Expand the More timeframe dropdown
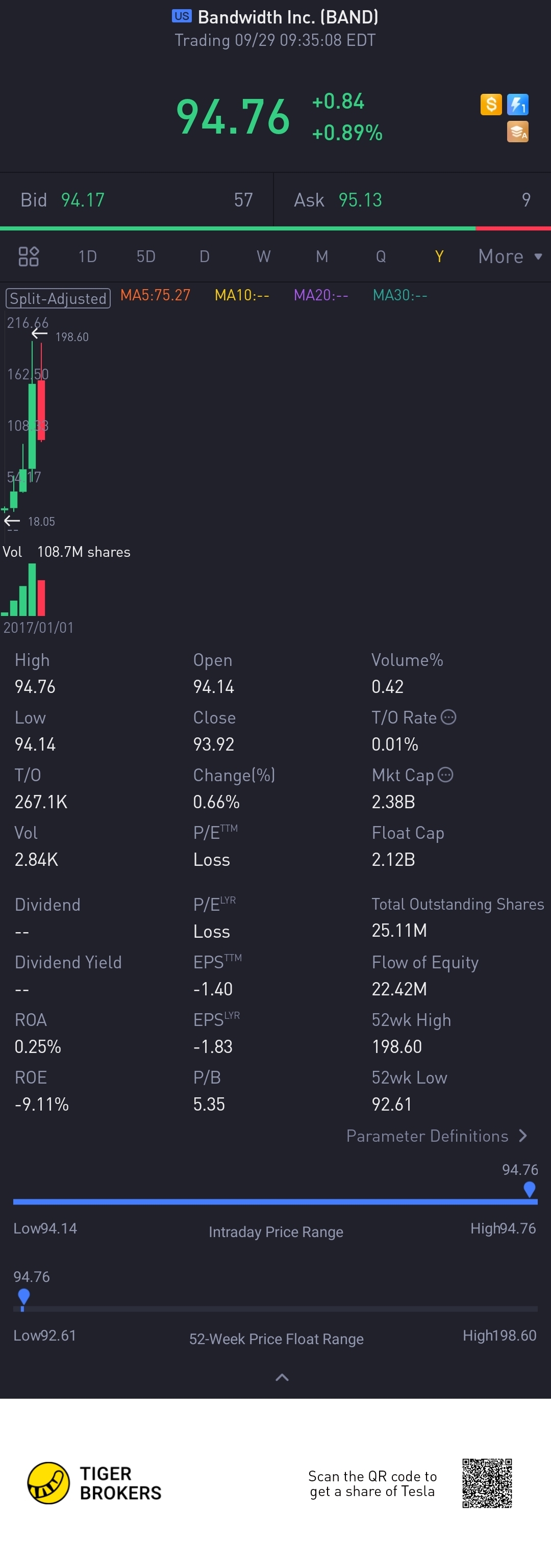551x1568 pixels. 510,256
